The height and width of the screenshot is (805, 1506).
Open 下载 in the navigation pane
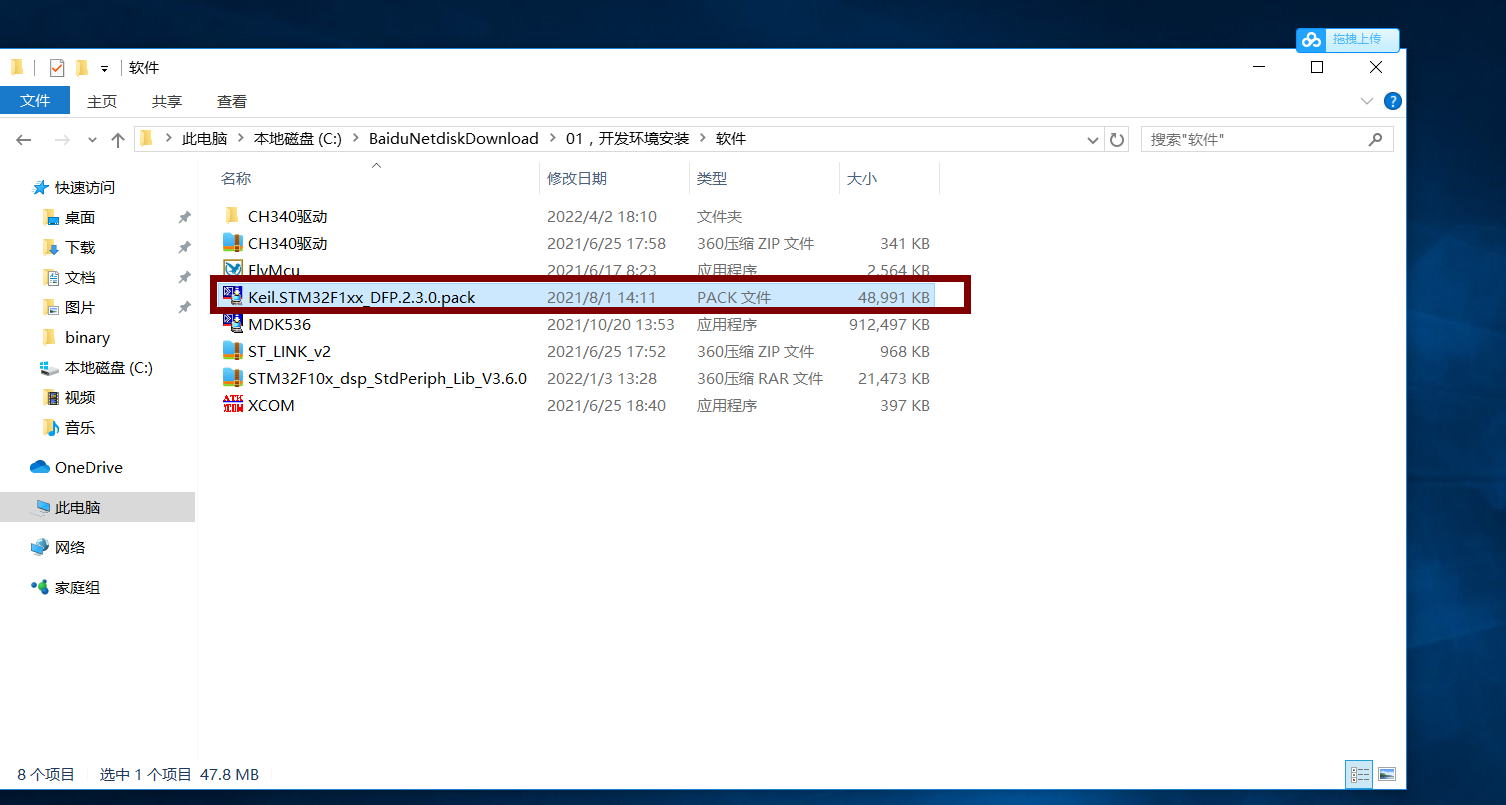coord(80,247)
